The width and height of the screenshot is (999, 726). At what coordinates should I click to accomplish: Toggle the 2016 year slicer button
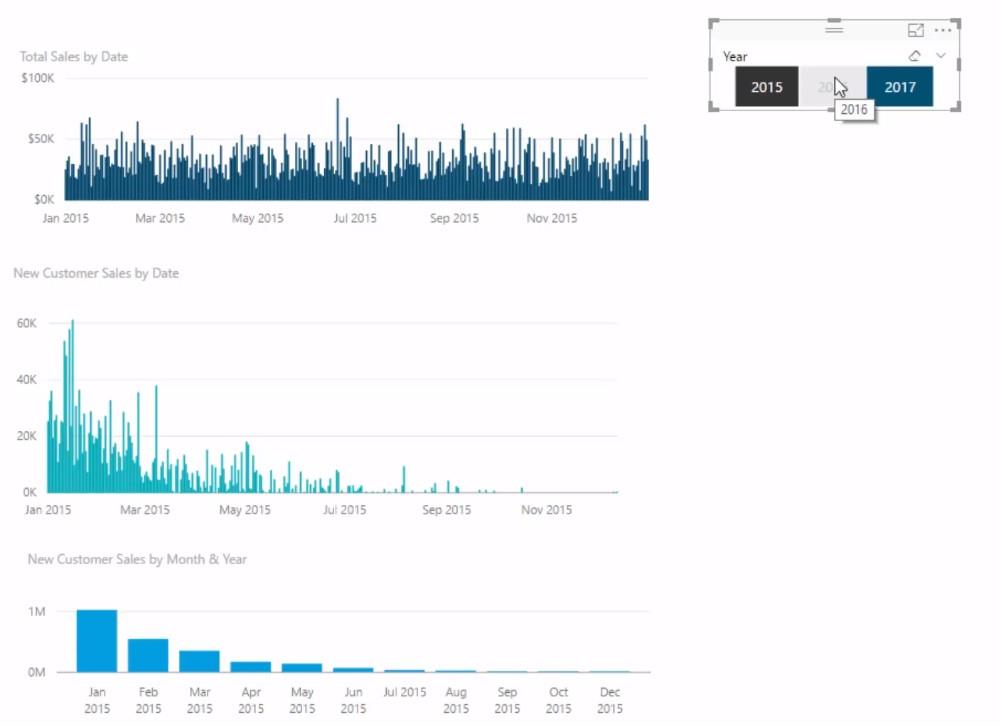832,87
